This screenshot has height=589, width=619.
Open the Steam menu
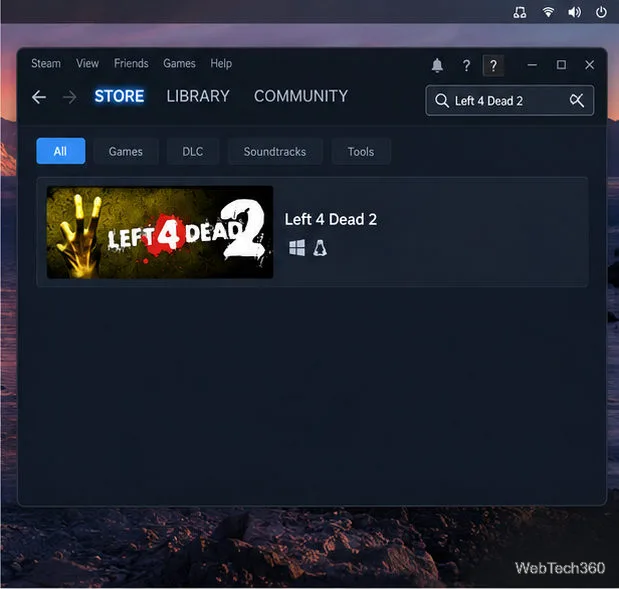coord(46,64)
